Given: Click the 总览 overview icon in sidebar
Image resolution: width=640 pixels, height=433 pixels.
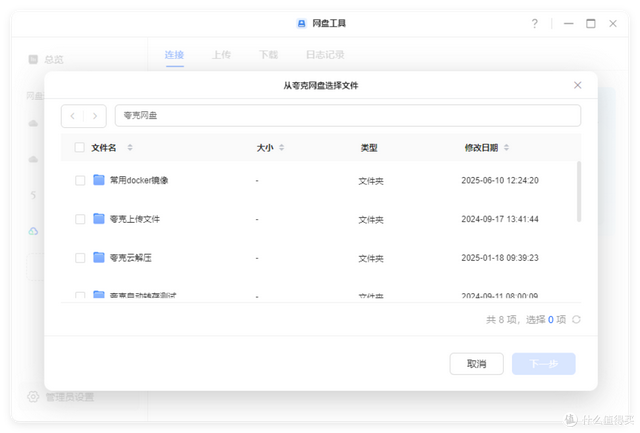Looking at the screenshot, I should point(33,59).
